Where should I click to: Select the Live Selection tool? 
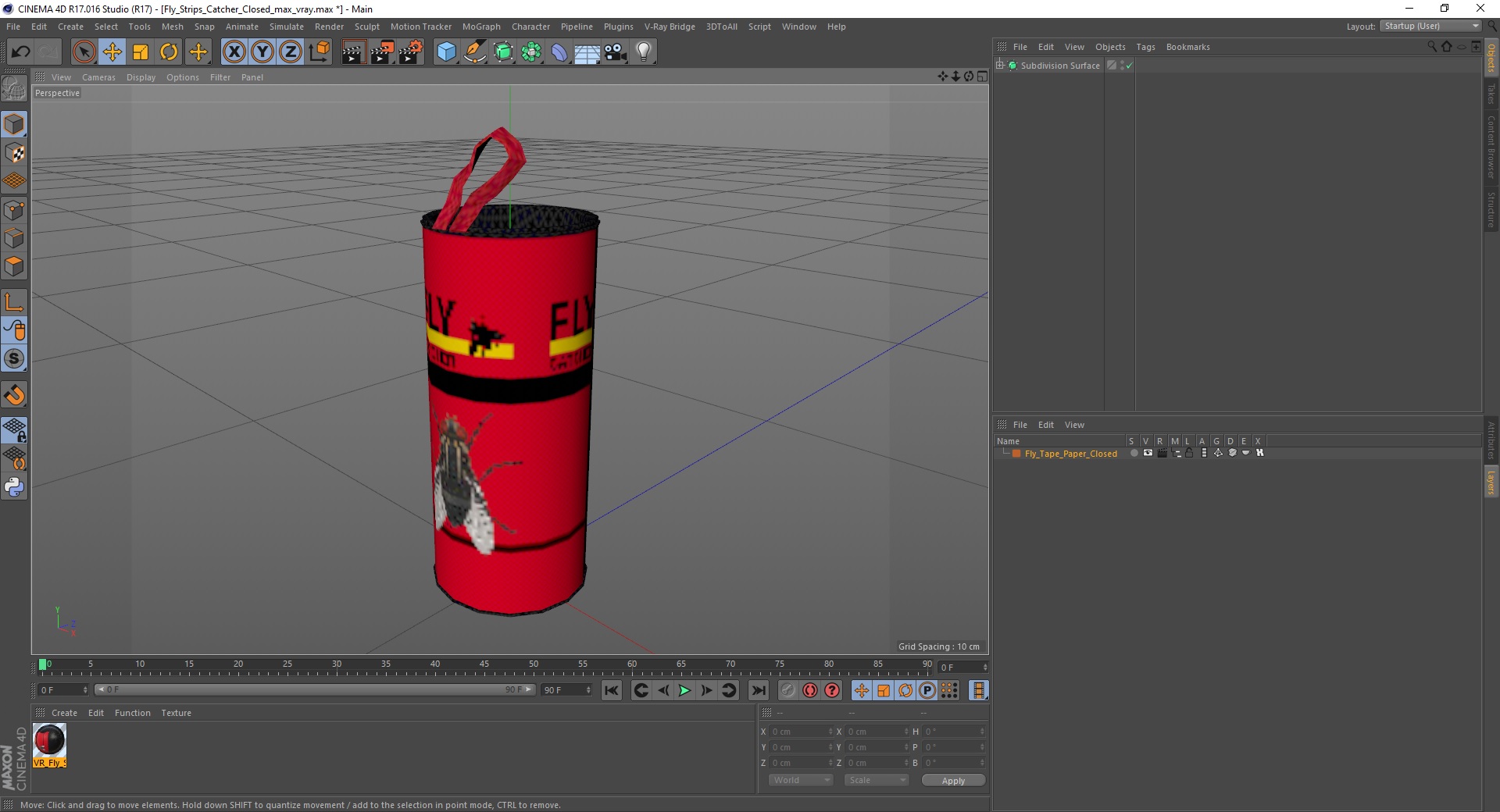(x=84, y=52)
